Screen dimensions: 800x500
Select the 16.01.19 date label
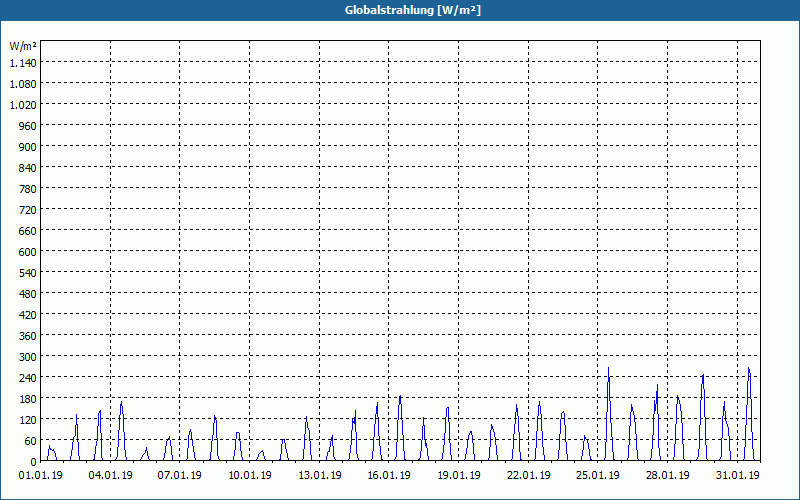point(389,476)
